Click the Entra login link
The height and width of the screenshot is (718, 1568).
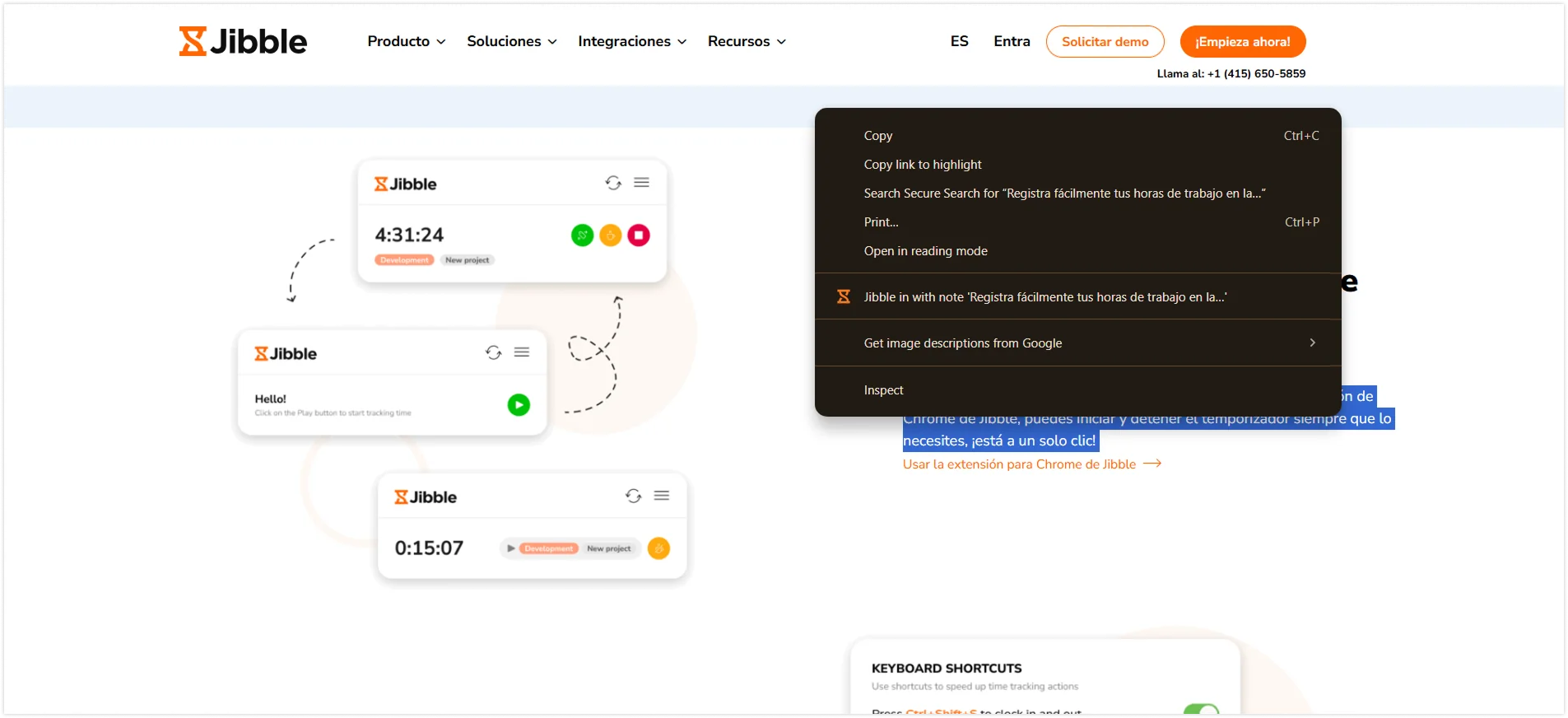[x=1012, y=41]
